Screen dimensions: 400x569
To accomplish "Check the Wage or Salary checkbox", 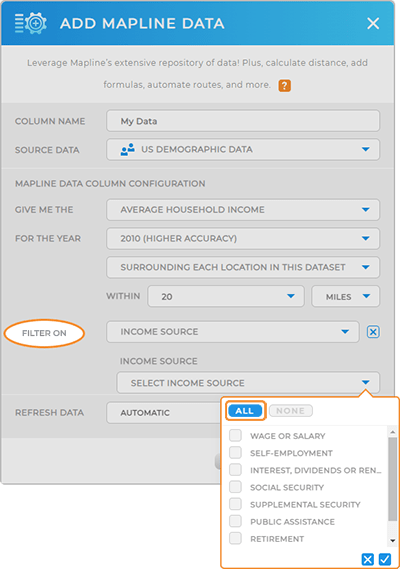I will 235,435.
